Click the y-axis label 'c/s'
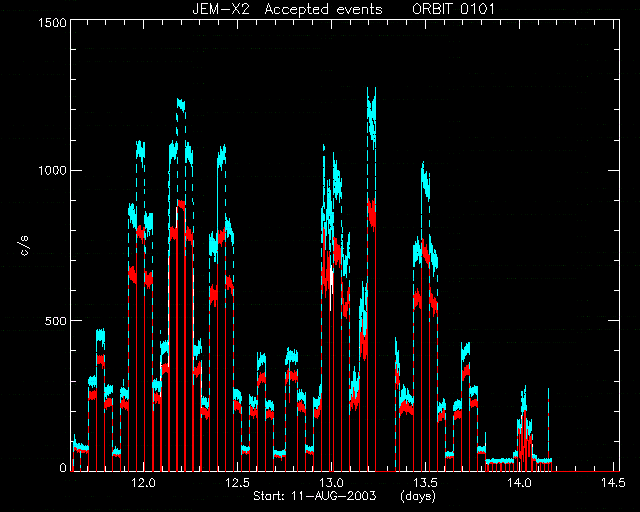640x512 pixels. click(25, 245)
